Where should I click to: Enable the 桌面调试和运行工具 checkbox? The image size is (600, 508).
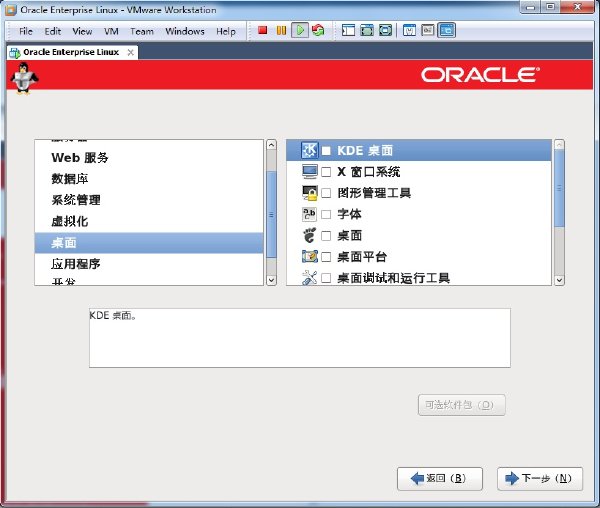(x=326, y=278)
